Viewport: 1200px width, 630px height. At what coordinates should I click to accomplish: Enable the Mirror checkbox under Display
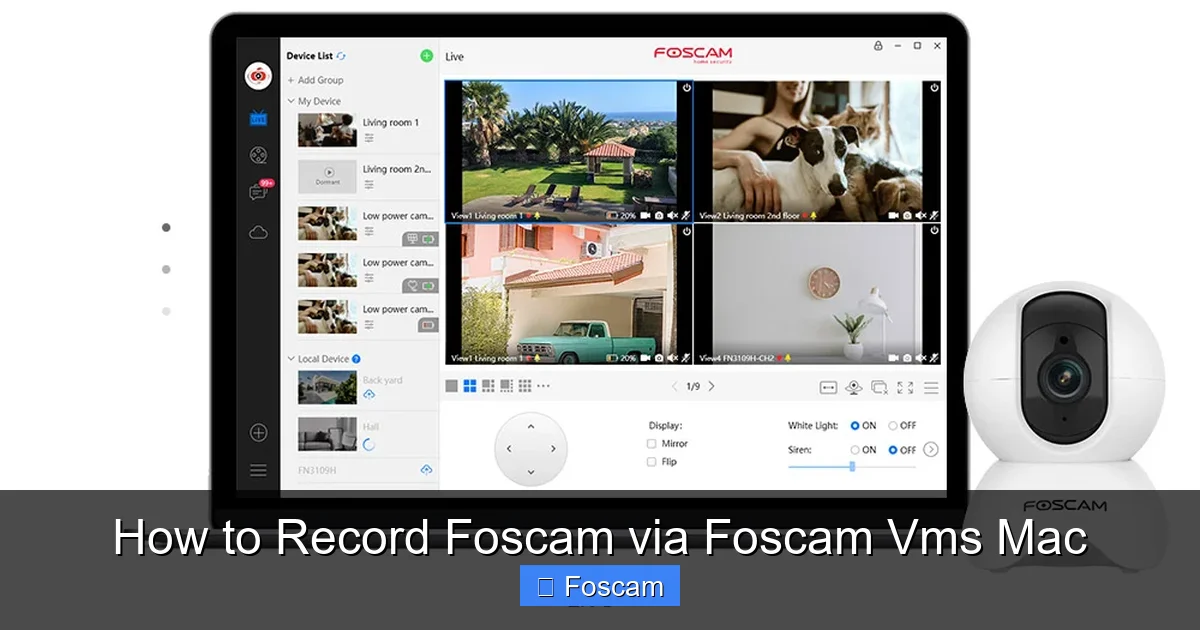(650, 443)
